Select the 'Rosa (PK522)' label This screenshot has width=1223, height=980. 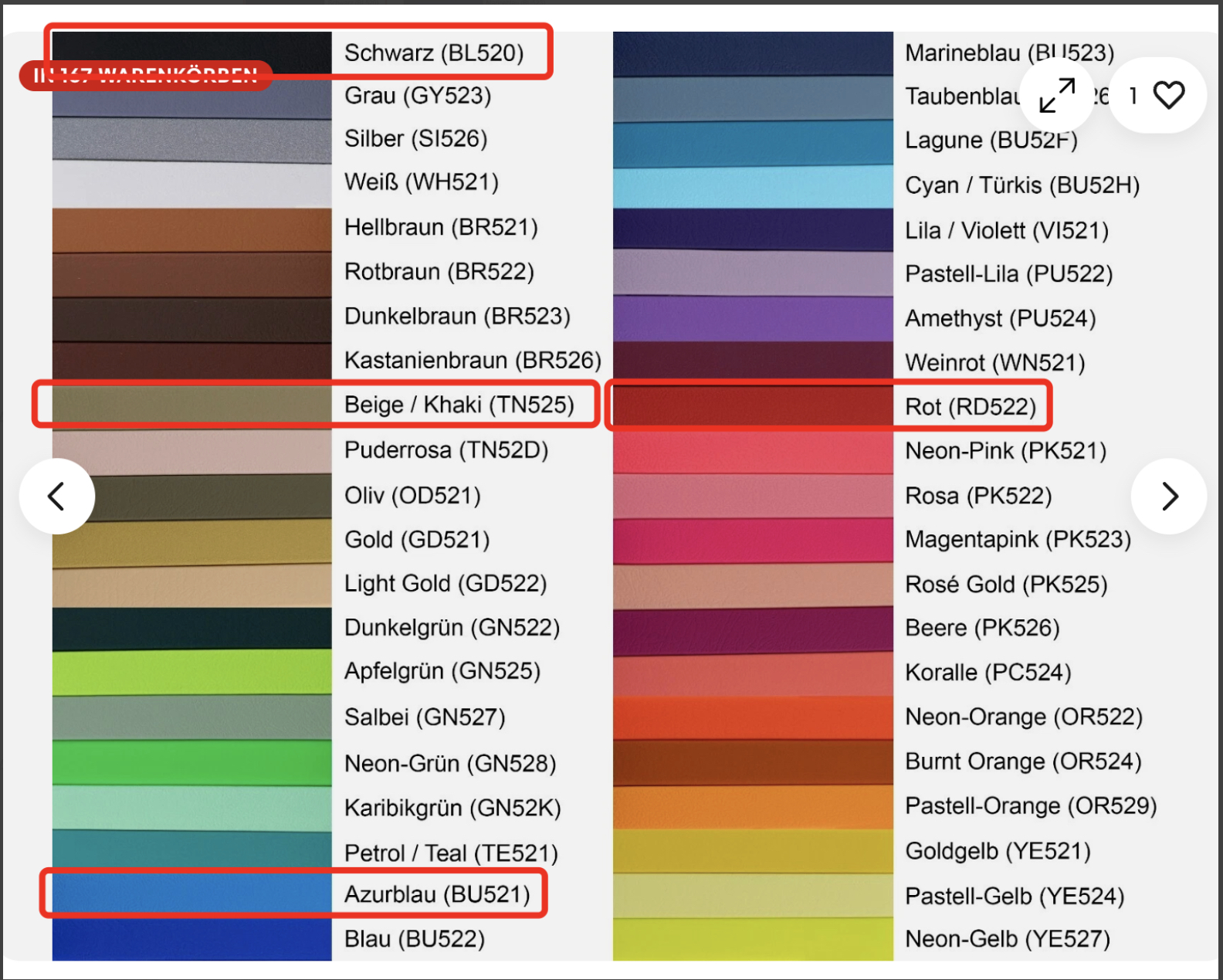978,496
